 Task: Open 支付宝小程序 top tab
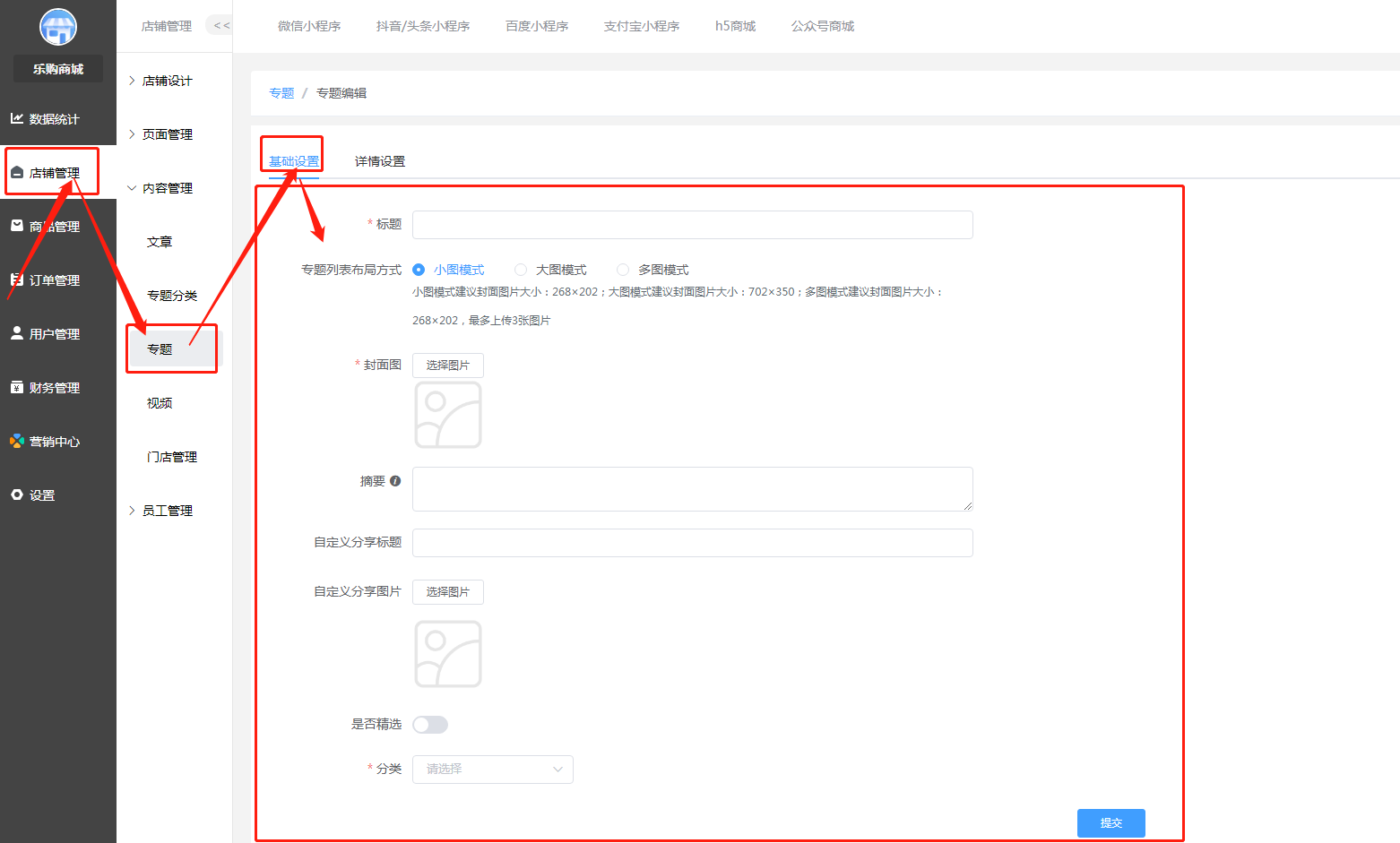click(x=642, y=26)
